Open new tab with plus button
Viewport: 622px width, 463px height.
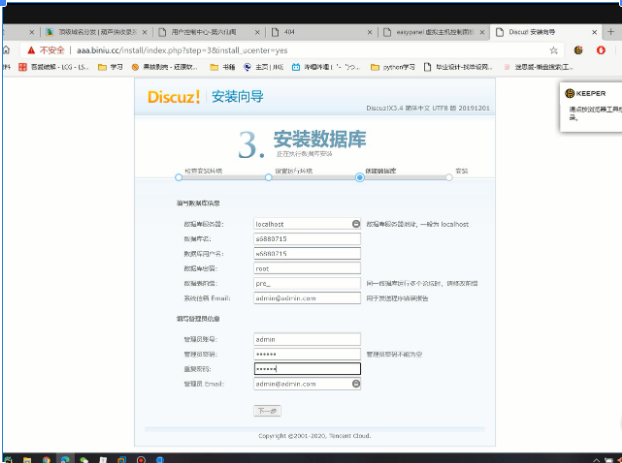tap(610, 32)
